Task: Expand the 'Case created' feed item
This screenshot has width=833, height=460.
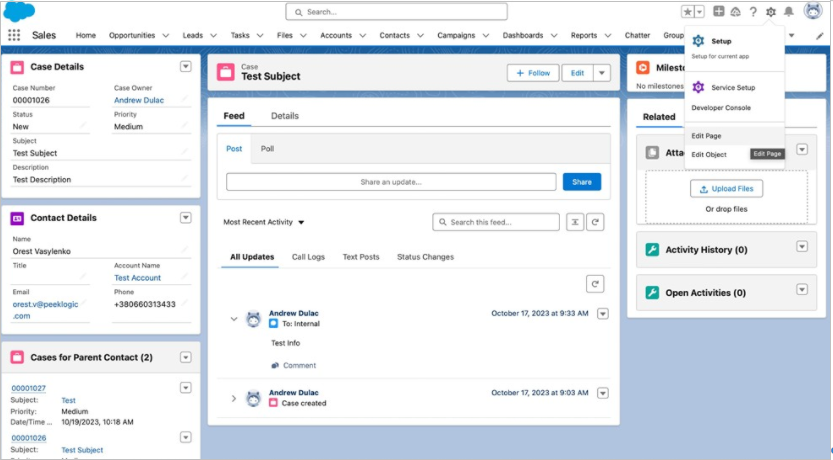Action: [234, 398]
